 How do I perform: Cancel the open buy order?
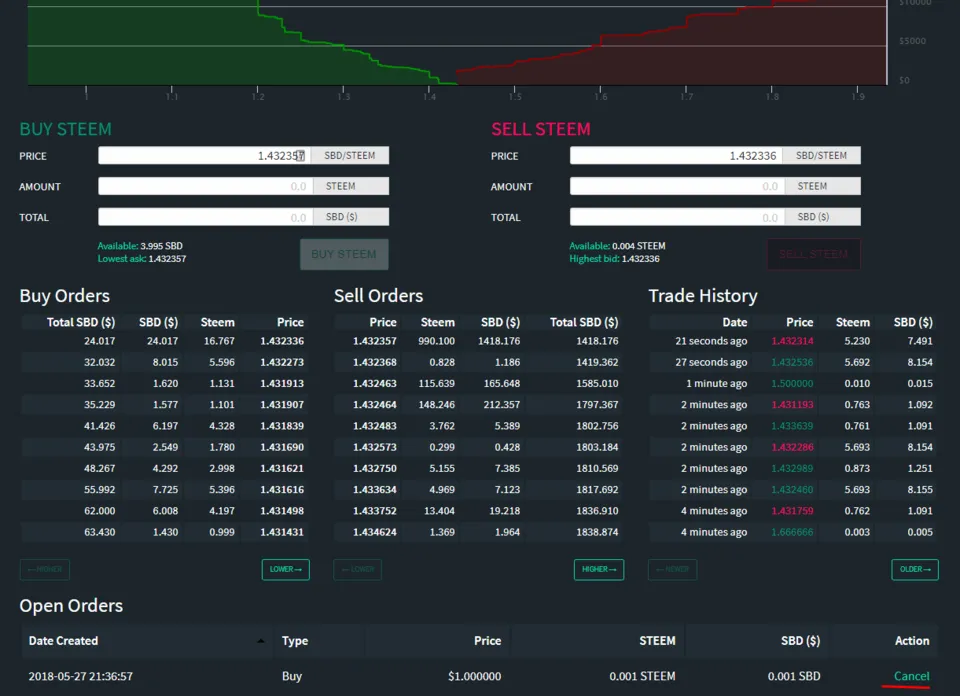pos(912,676)
